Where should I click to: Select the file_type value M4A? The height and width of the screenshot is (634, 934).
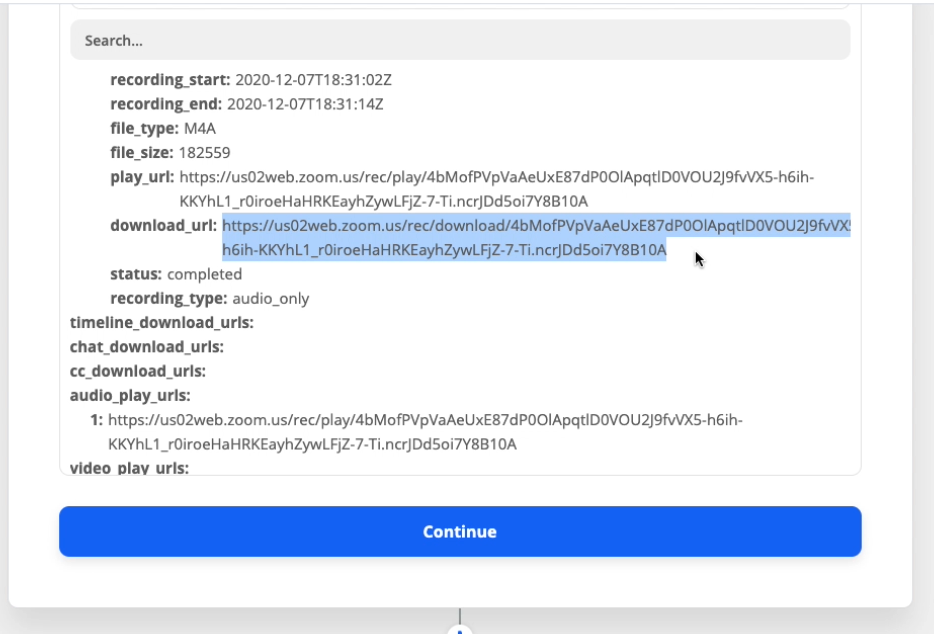[x=200, y=129]
